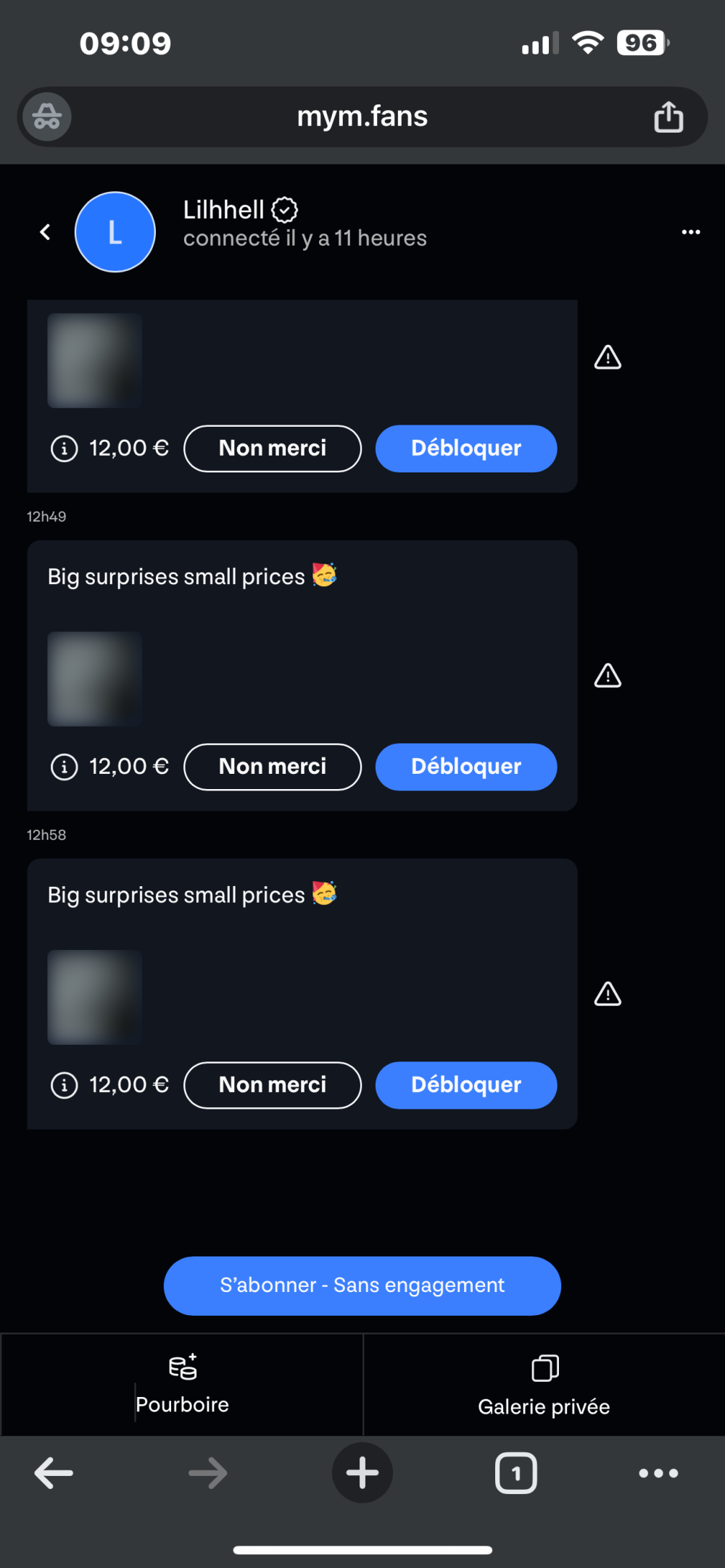Viewport: 725px width, 1568px height.
Task: Report the 12h49 message via warning triangle
Action: [x=608, y=676]
